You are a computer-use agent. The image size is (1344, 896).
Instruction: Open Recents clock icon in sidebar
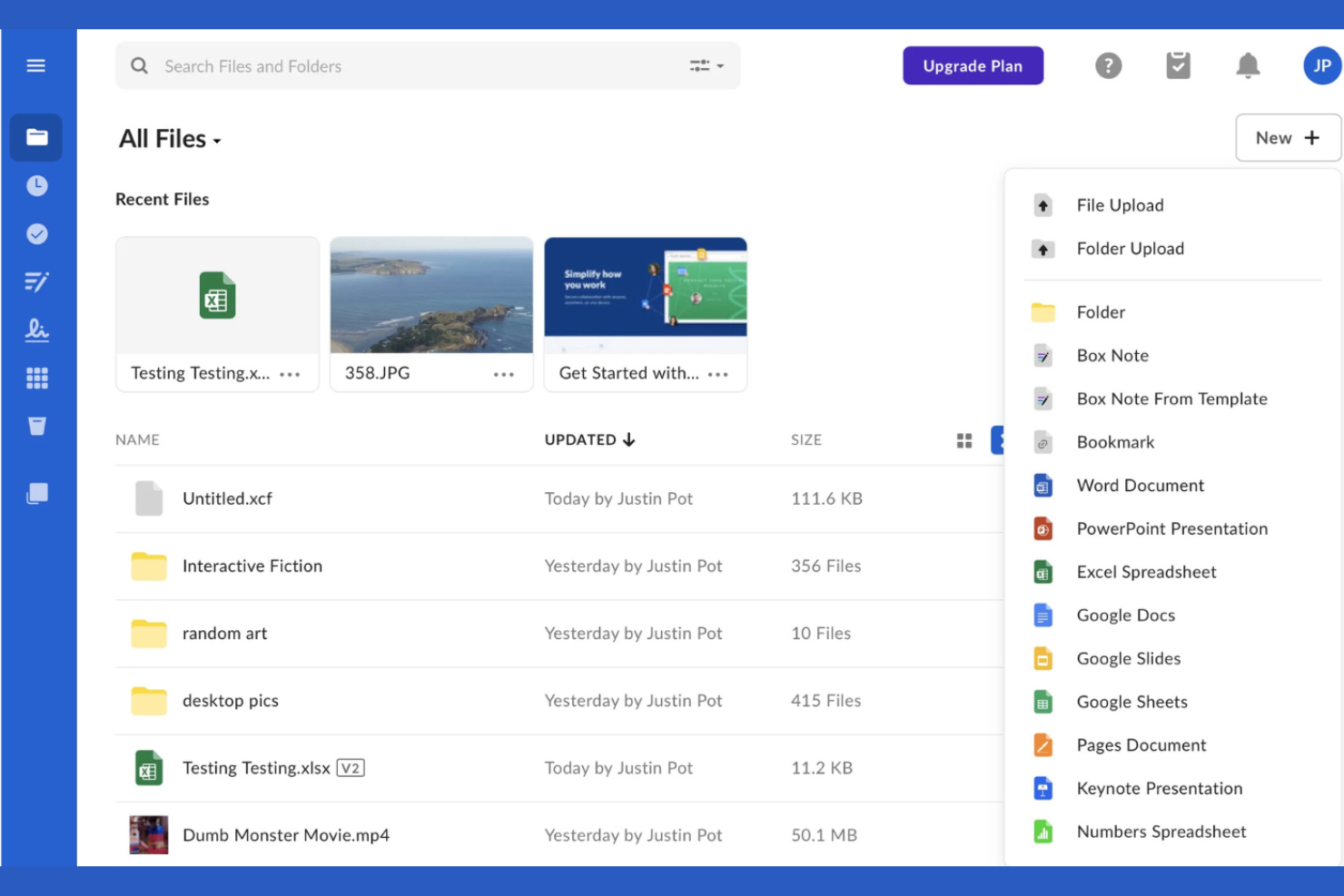coord(37,186)
